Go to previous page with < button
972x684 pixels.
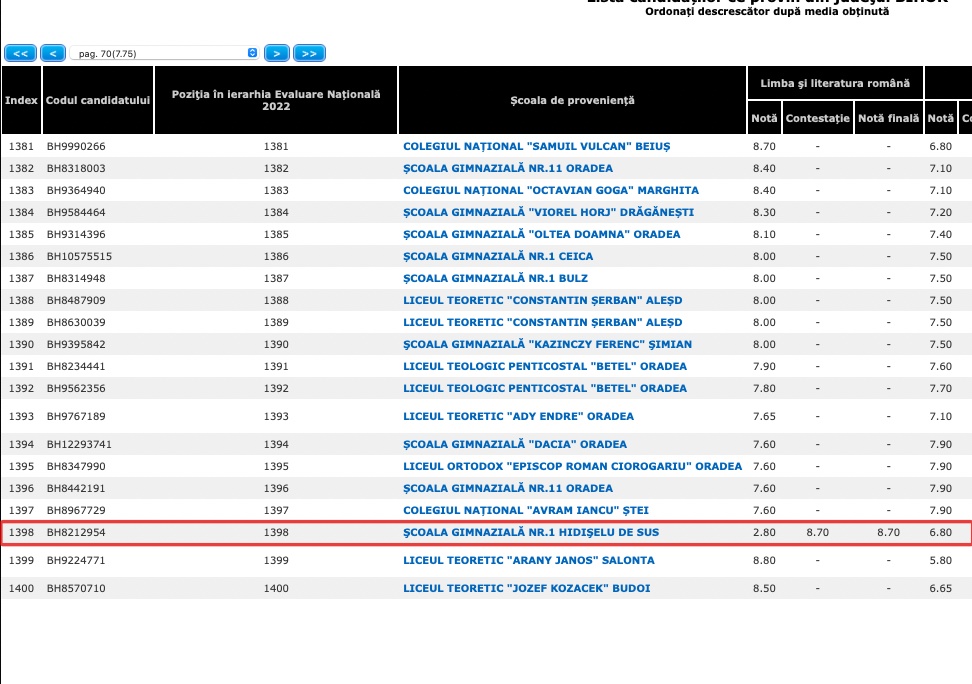click(53, 53)
